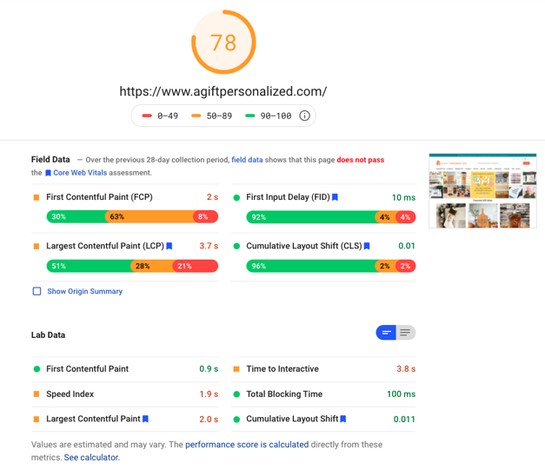Click the Core Web Vitals bookmark icon
Viewport: 545px width, 470px height.
coord(48,173)
